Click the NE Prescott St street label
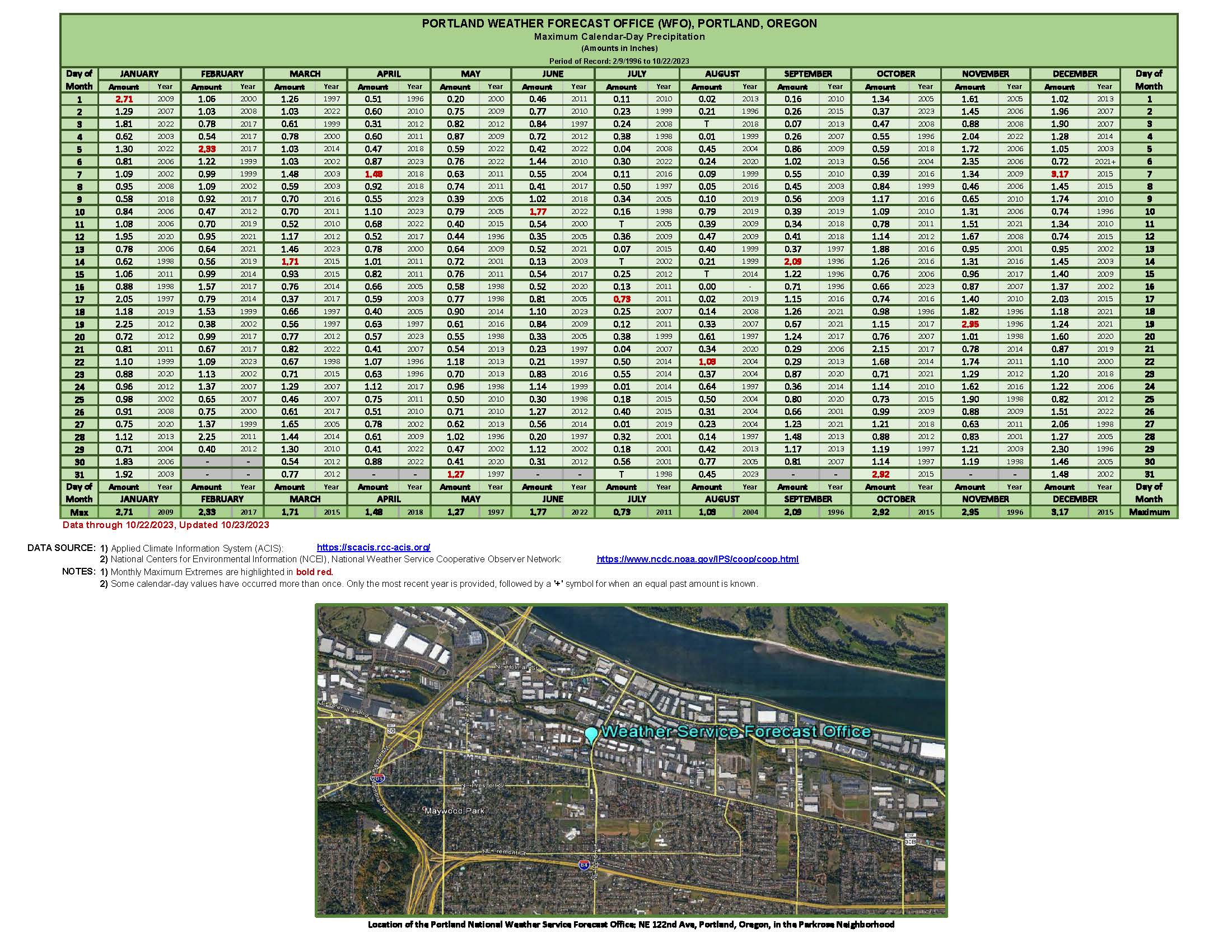1232x952 pixels. pos(483,785)
